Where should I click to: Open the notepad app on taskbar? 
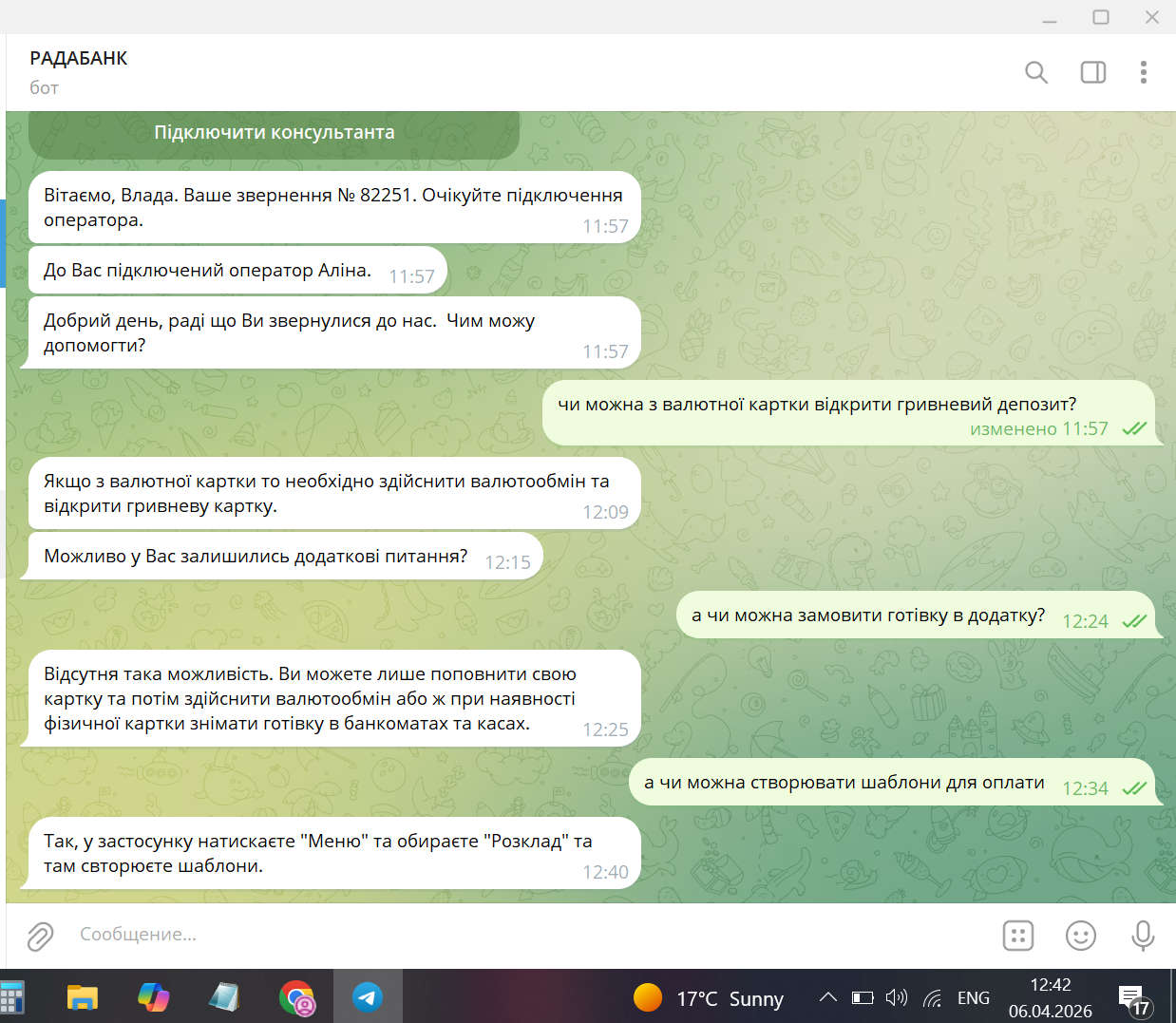(224, 997)
